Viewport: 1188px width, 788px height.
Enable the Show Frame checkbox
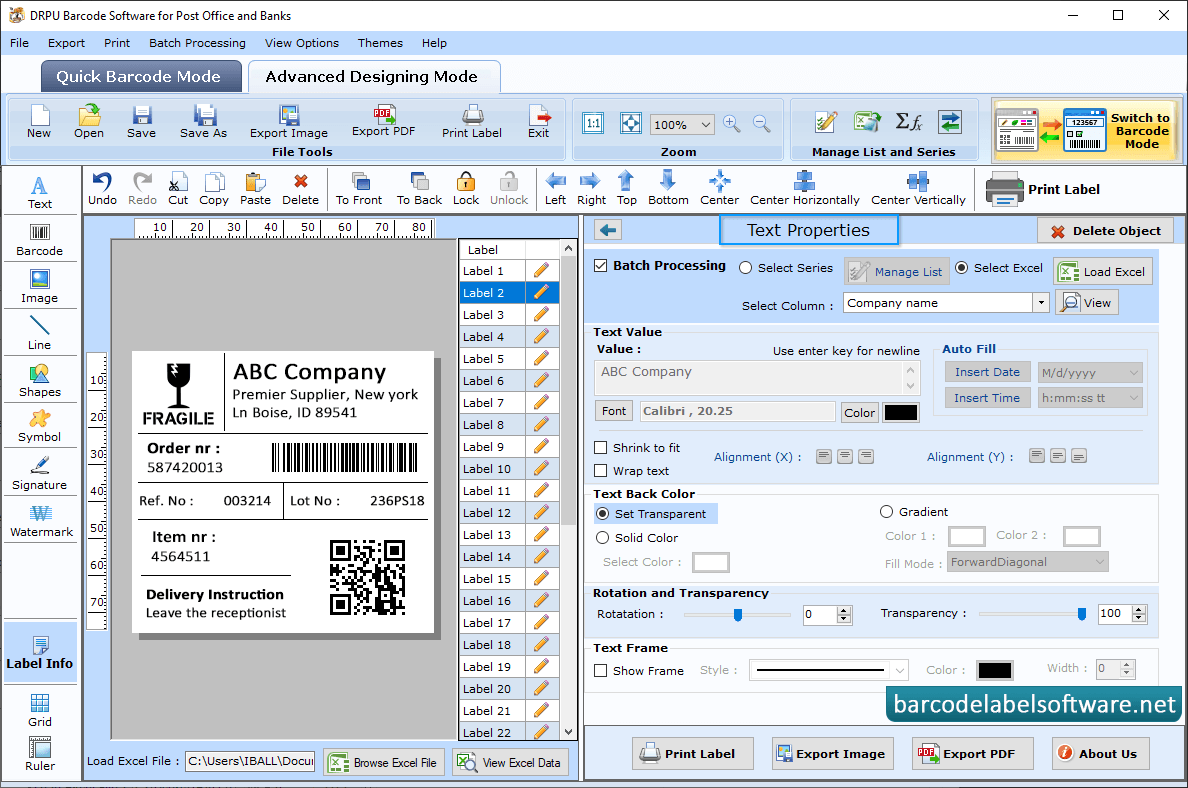[x=601, y=671]
